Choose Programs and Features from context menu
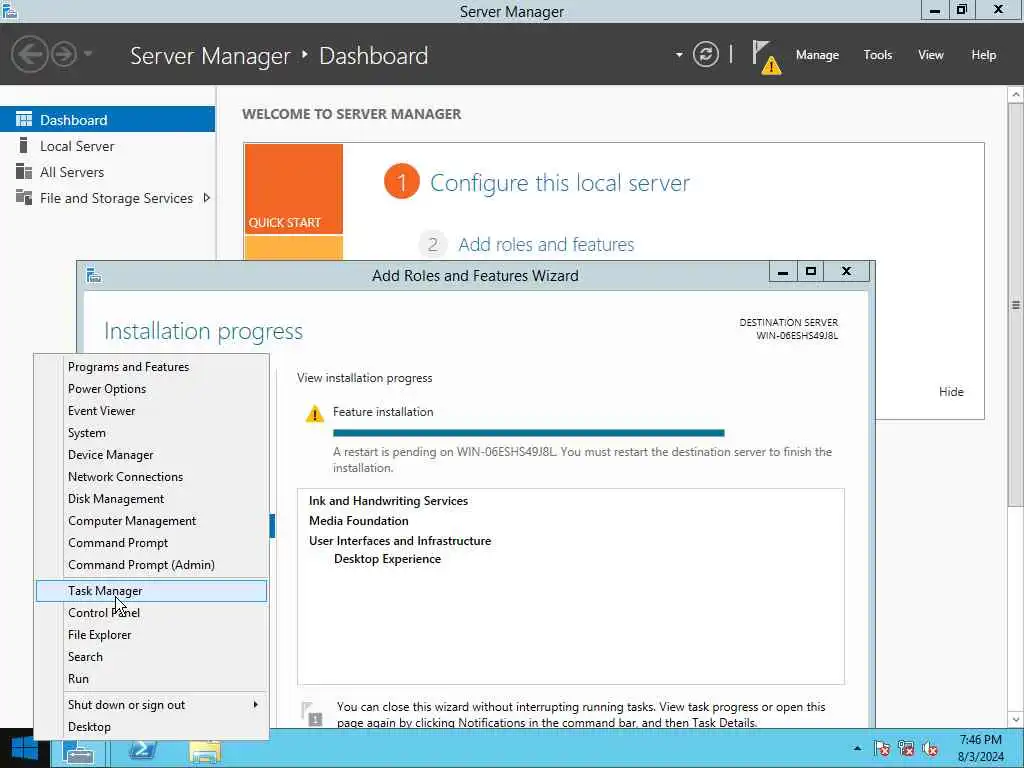The image size is (1024, 768). click(x=151, y=366)
